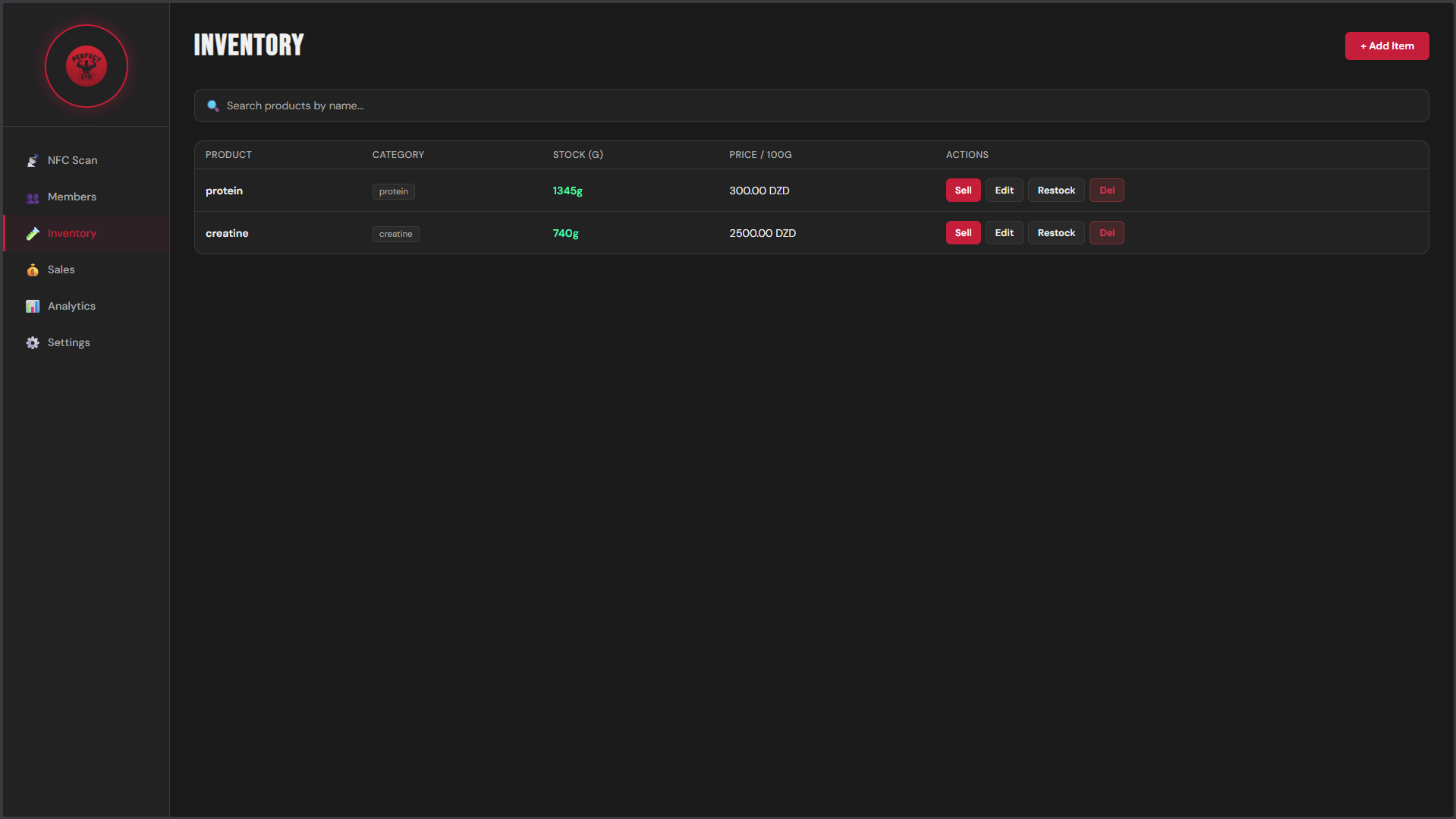Click the PRODUCT column header
The image size is (1456, 819).
(x=228, y=155)
